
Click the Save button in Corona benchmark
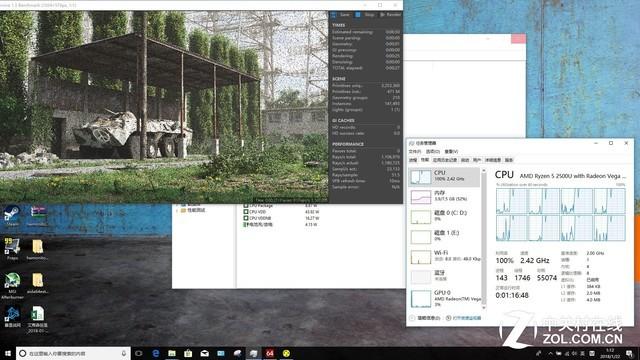340,15
